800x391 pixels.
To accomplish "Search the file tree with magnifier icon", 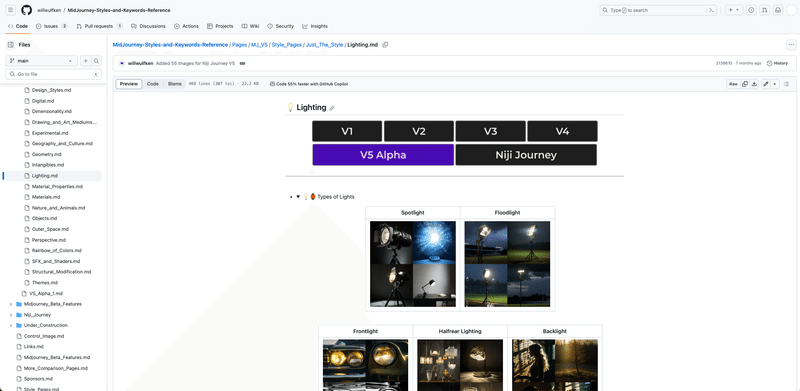I will [96, 61].
